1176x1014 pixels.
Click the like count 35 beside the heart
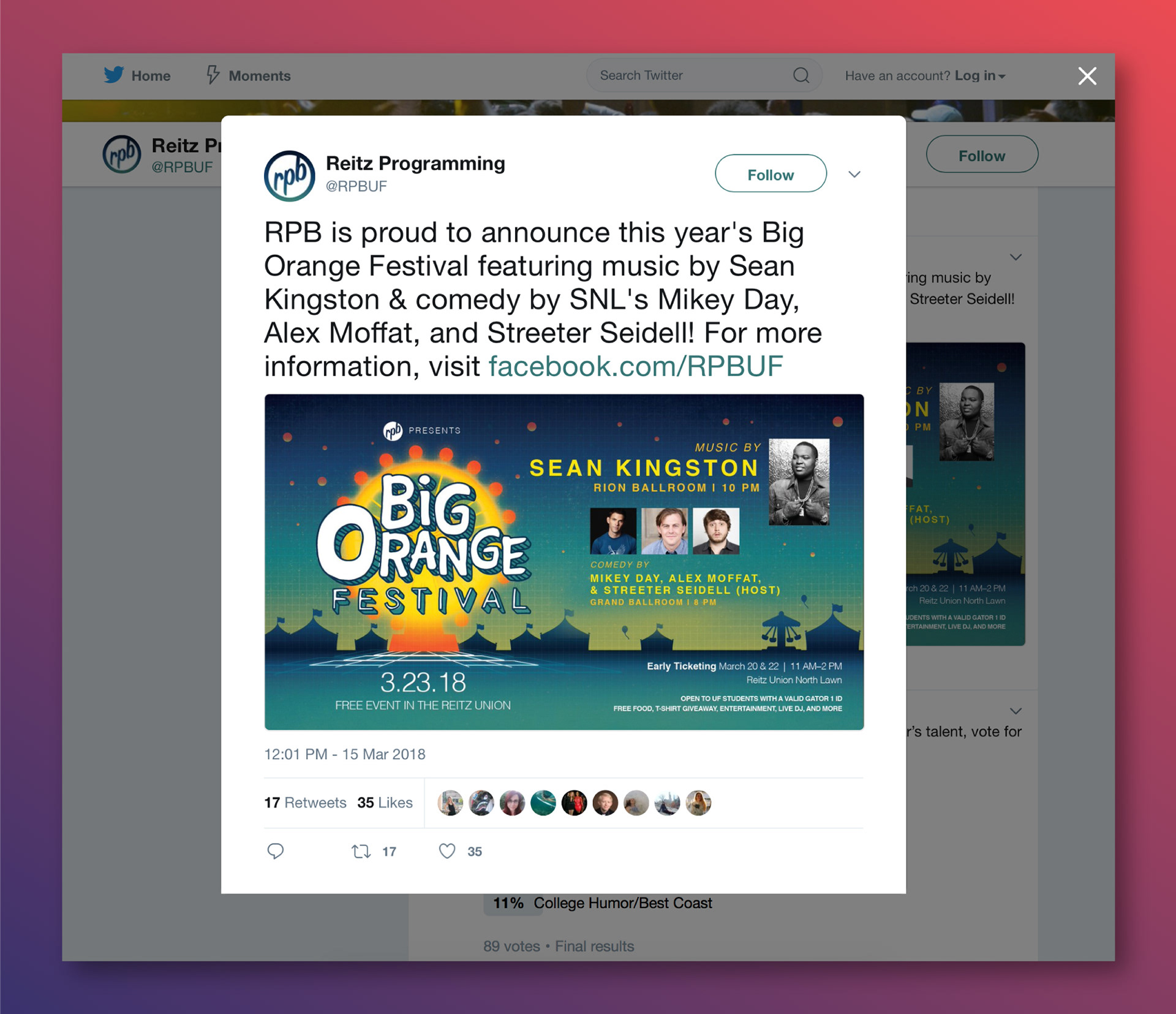[x=475, y=852]
